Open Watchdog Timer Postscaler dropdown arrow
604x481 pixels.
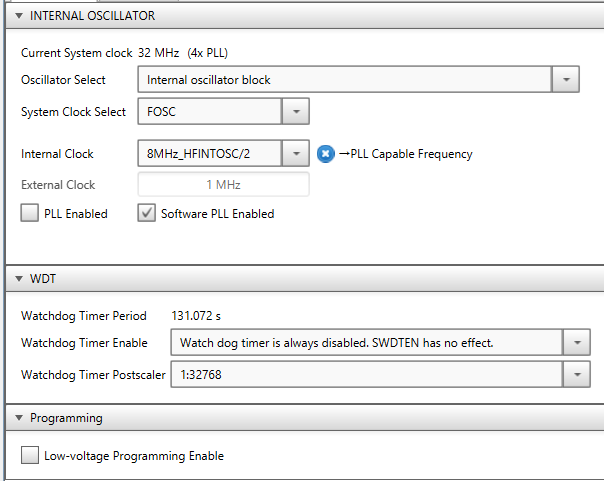(x=576, y=375)
